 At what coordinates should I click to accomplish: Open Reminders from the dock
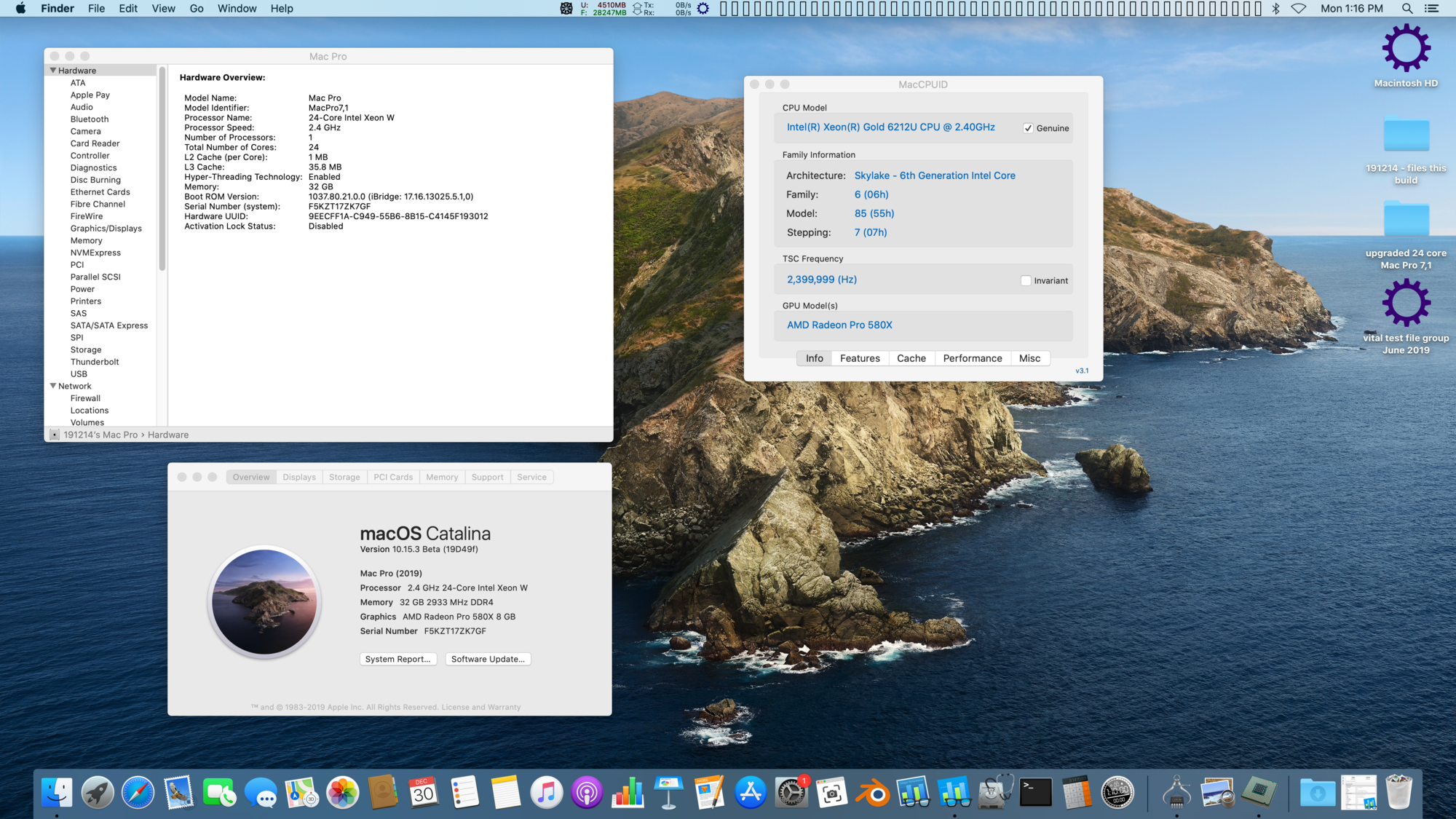[x=464, y=793]
